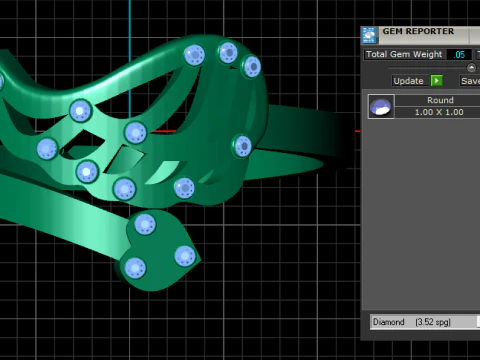The image size is (480, 360).
Task: Select the Round gem entry label
Action: click(x=440, y=100)
